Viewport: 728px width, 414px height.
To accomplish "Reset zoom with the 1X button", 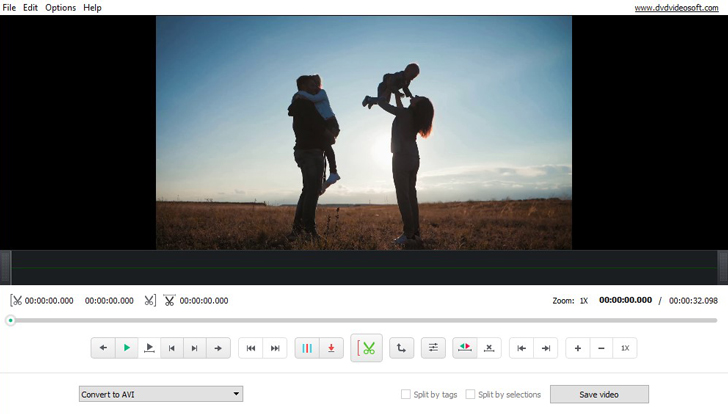I will pos(624,348).
